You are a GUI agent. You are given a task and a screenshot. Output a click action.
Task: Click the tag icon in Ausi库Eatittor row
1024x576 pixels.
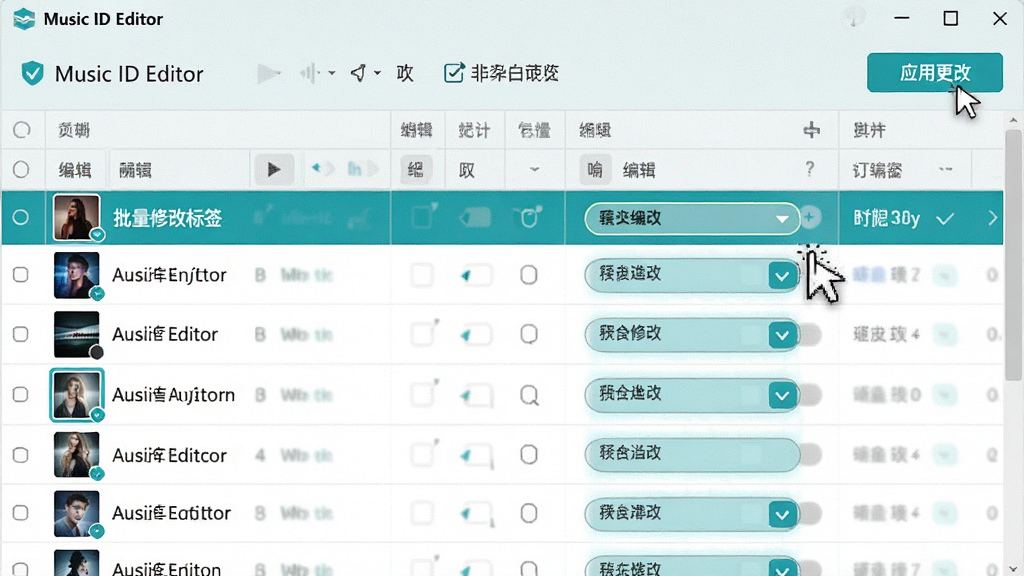[x=475, y=515]
